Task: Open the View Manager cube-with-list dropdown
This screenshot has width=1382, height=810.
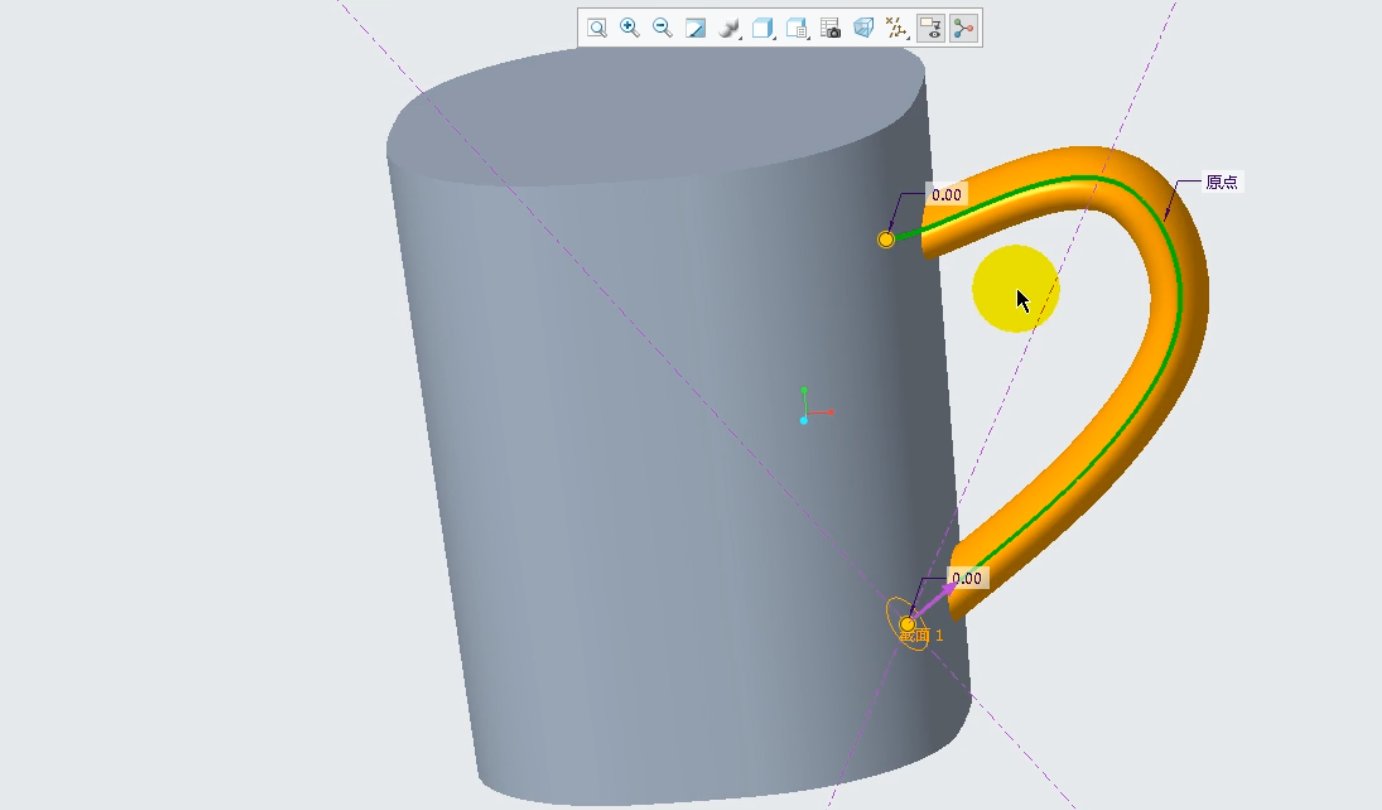Action: point(797,28)
